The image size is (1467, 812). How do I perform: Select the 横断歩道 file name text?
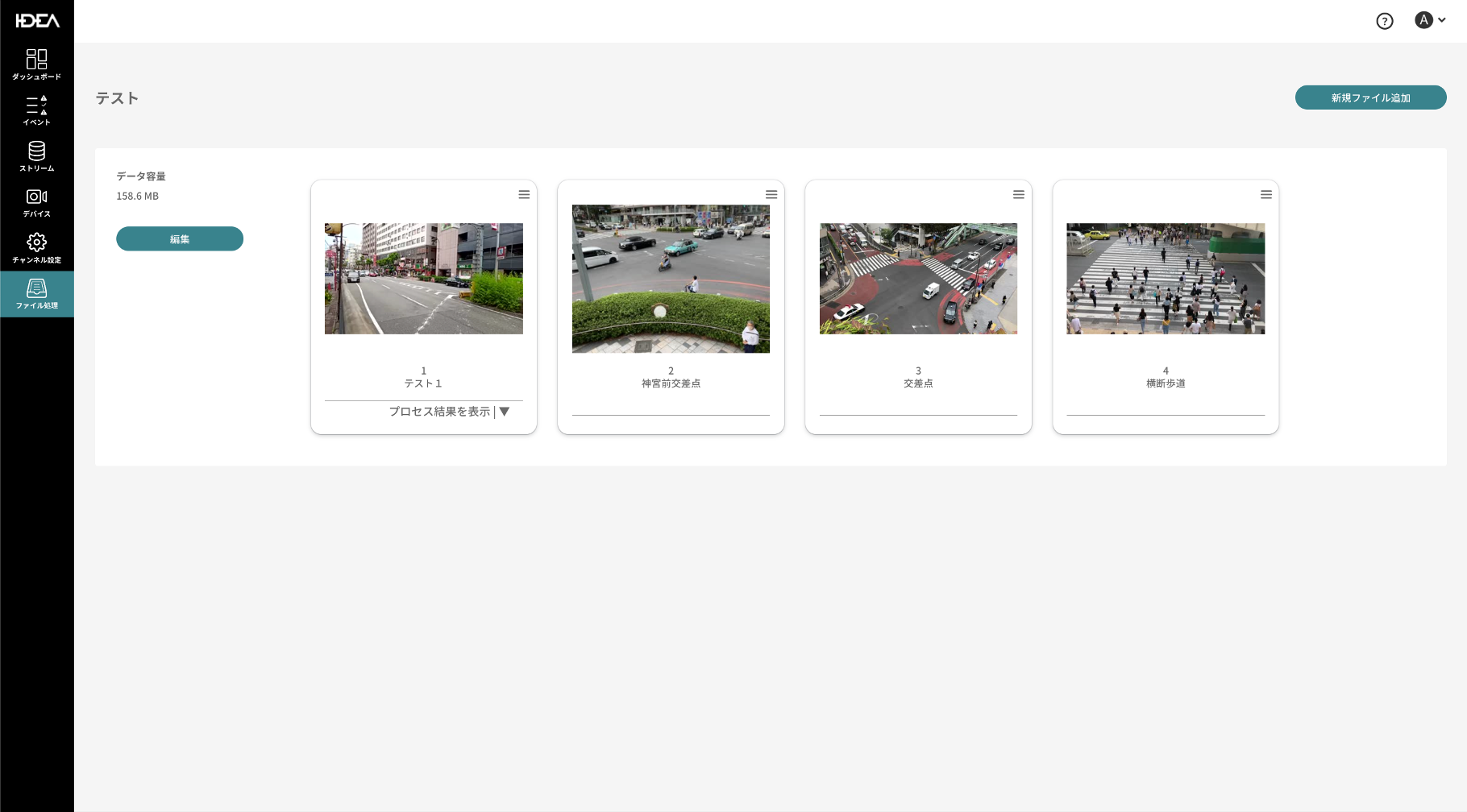coord(1166,383)
